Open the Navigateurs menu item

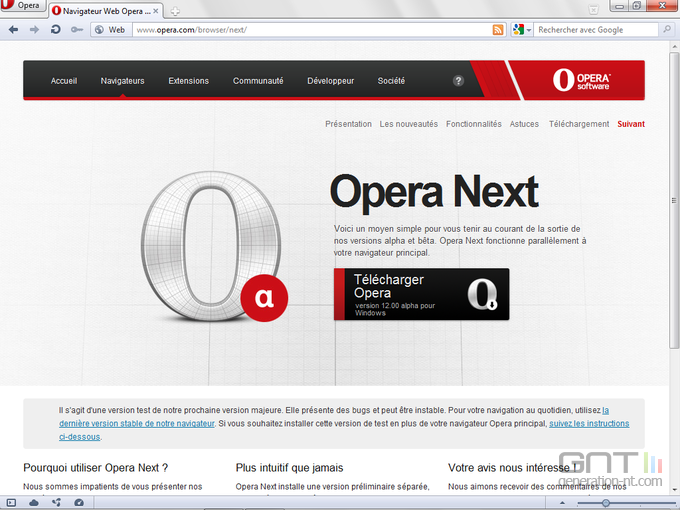(122, 81)
